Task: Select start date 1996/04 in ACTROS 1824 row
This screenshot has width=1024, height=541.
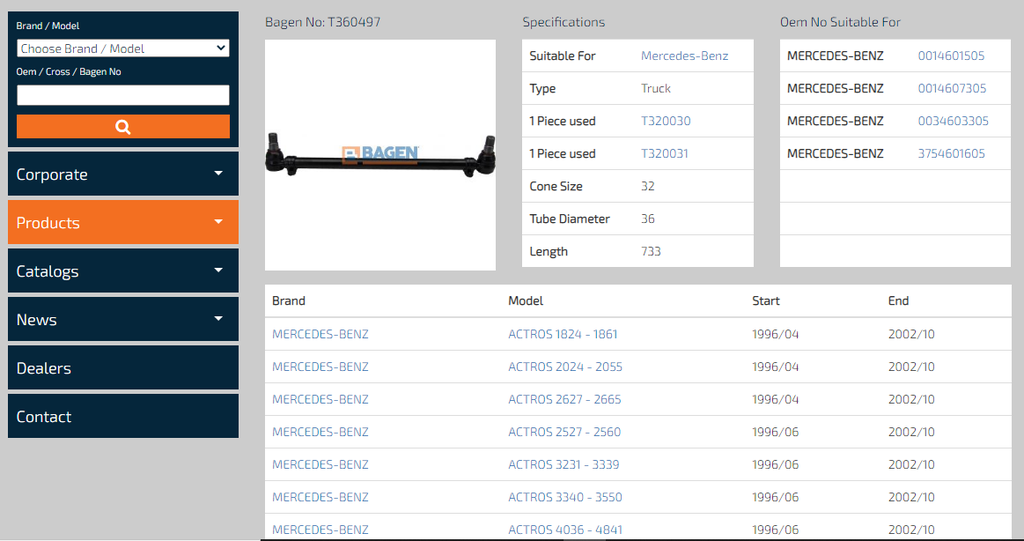Action: point(775,334)
